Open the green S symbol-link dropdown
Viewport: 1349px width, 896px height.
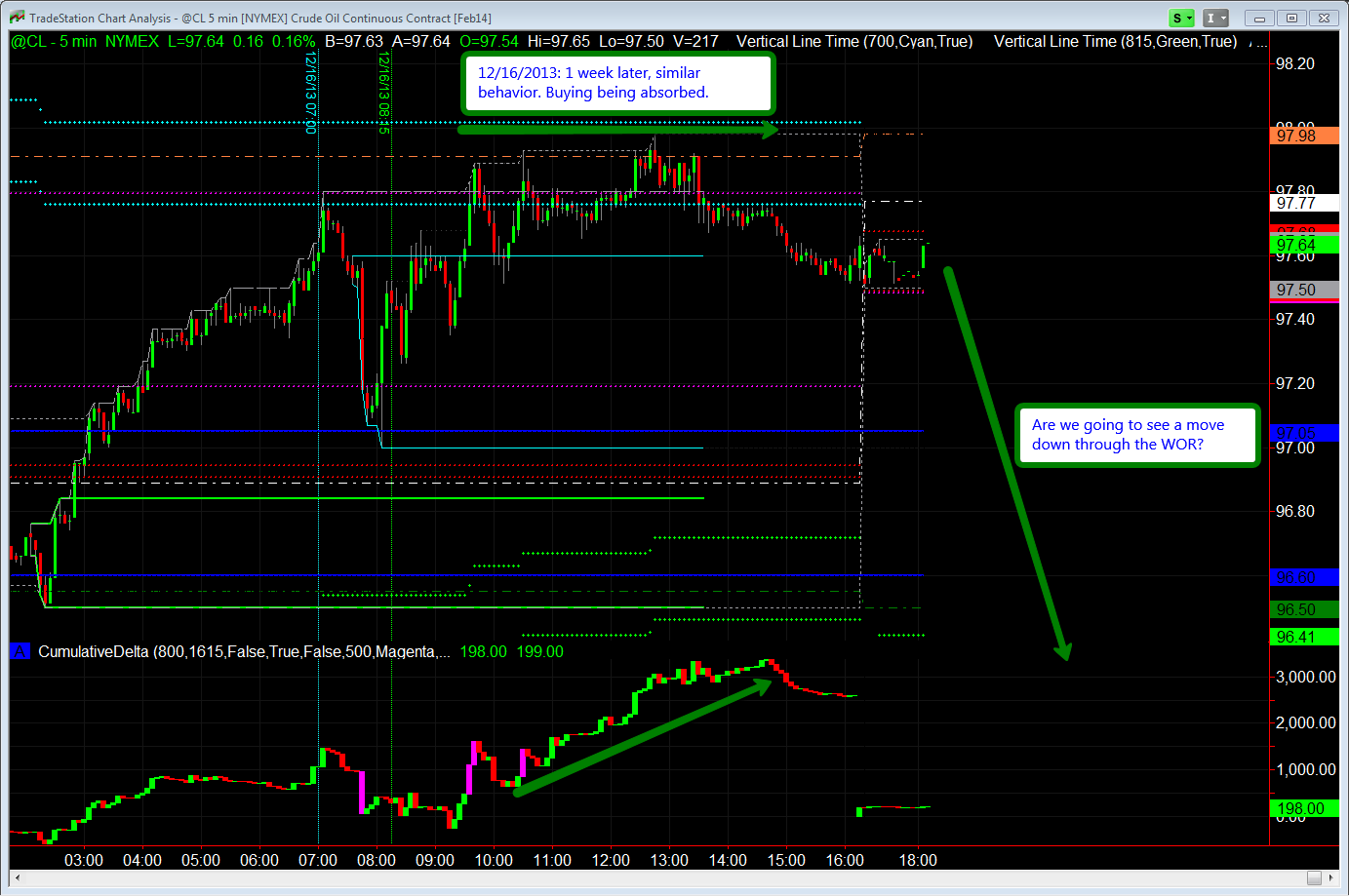pyautogui.click(x=1183, y=18)
